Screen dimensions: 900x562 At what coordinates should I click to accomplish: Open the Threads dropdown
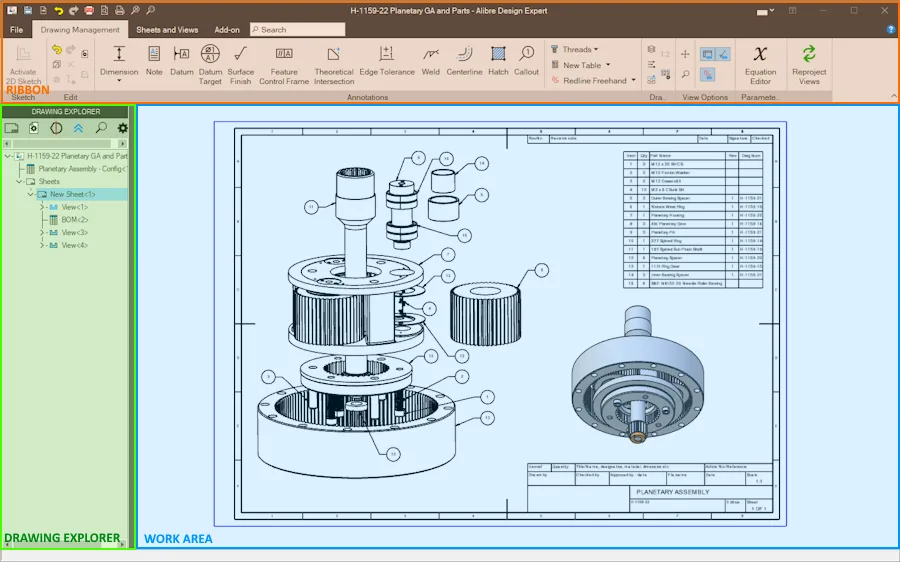575,49
